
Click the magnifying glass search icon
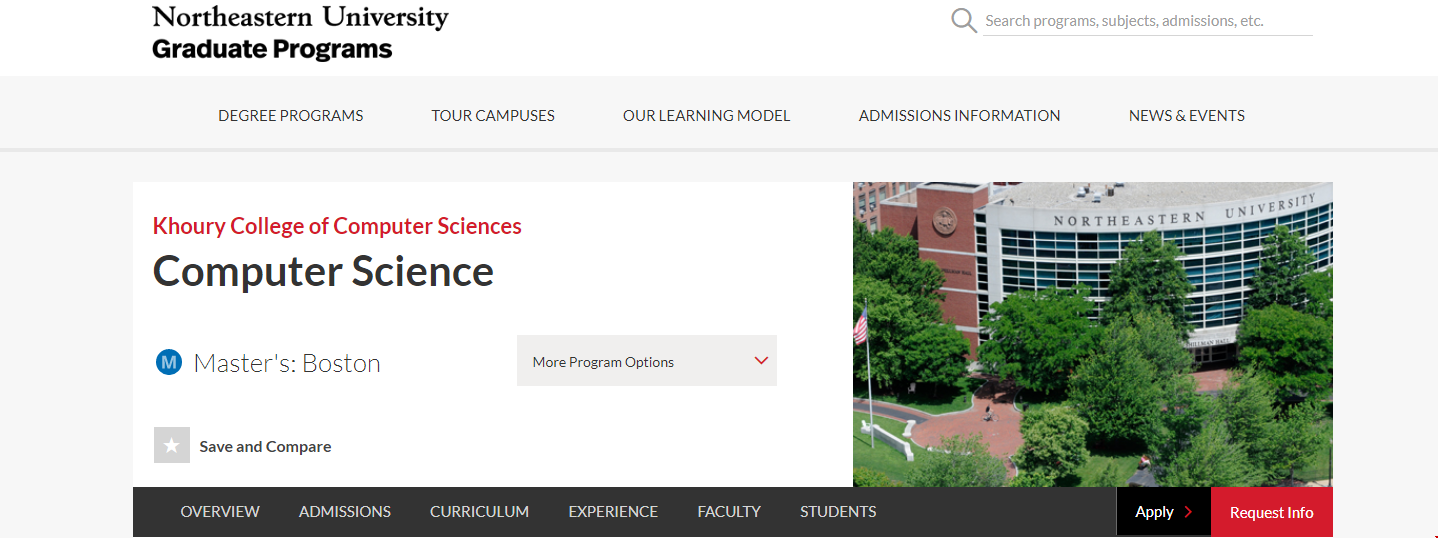[964, 20]
